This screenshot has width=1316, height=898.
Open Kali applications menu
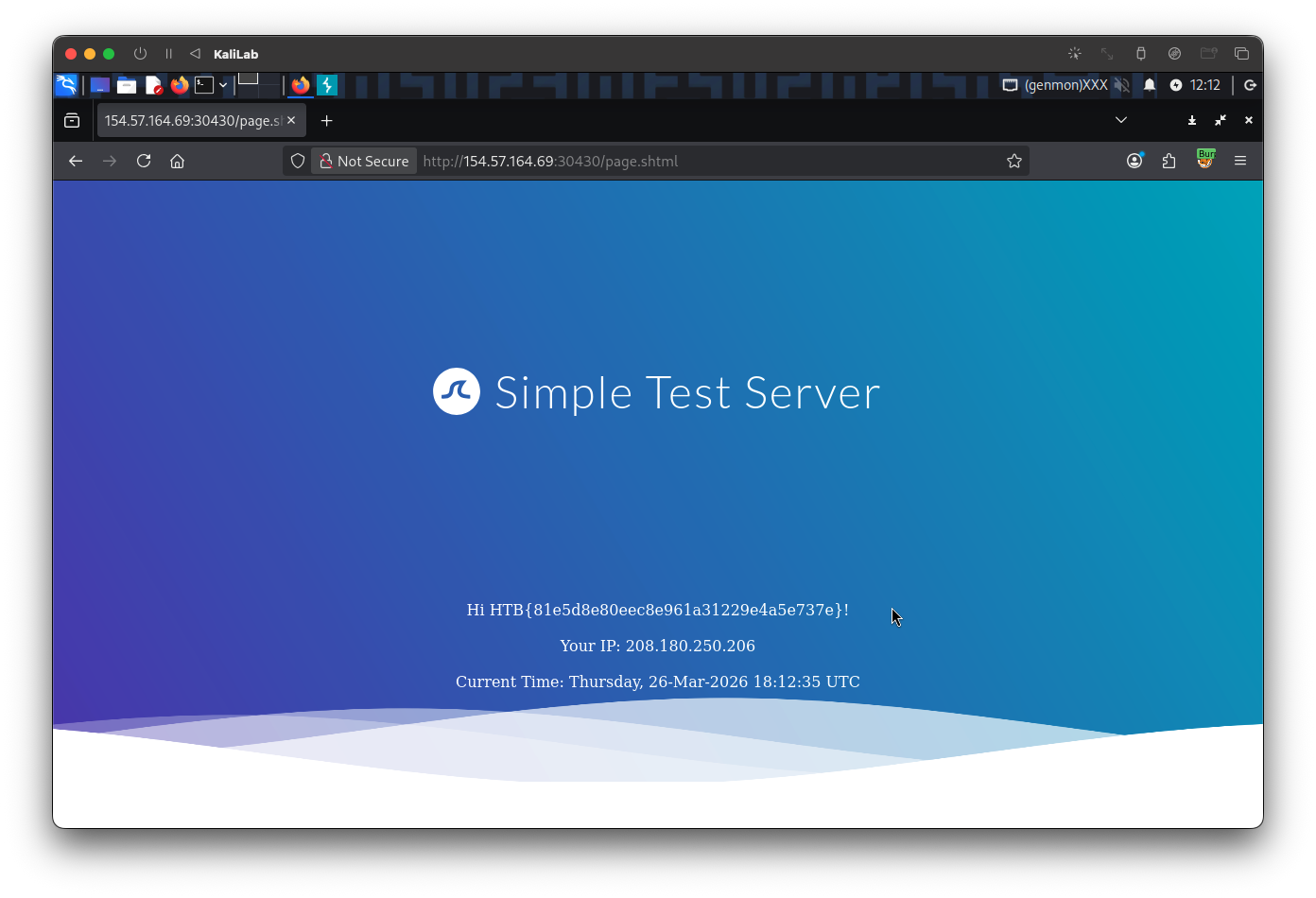point(66,85)
